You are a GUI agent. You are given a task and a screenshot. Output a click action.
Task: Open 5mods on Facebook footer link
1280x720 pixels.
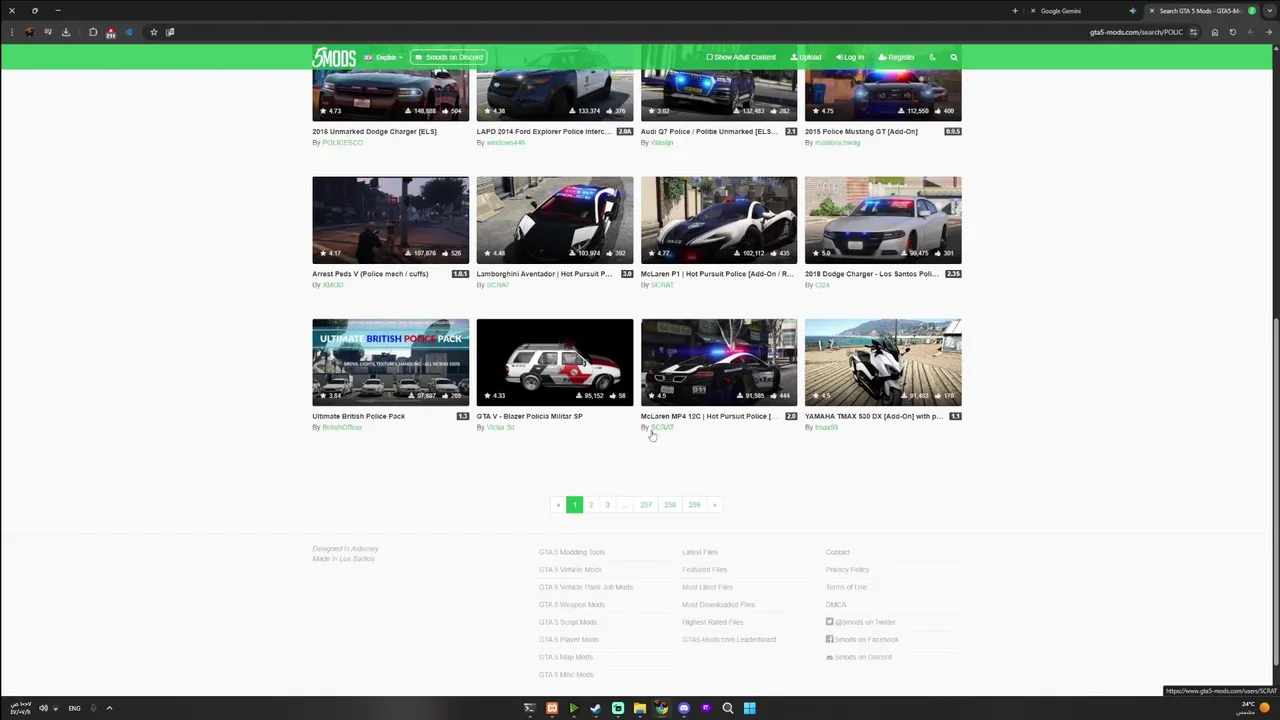pos(862,640)
